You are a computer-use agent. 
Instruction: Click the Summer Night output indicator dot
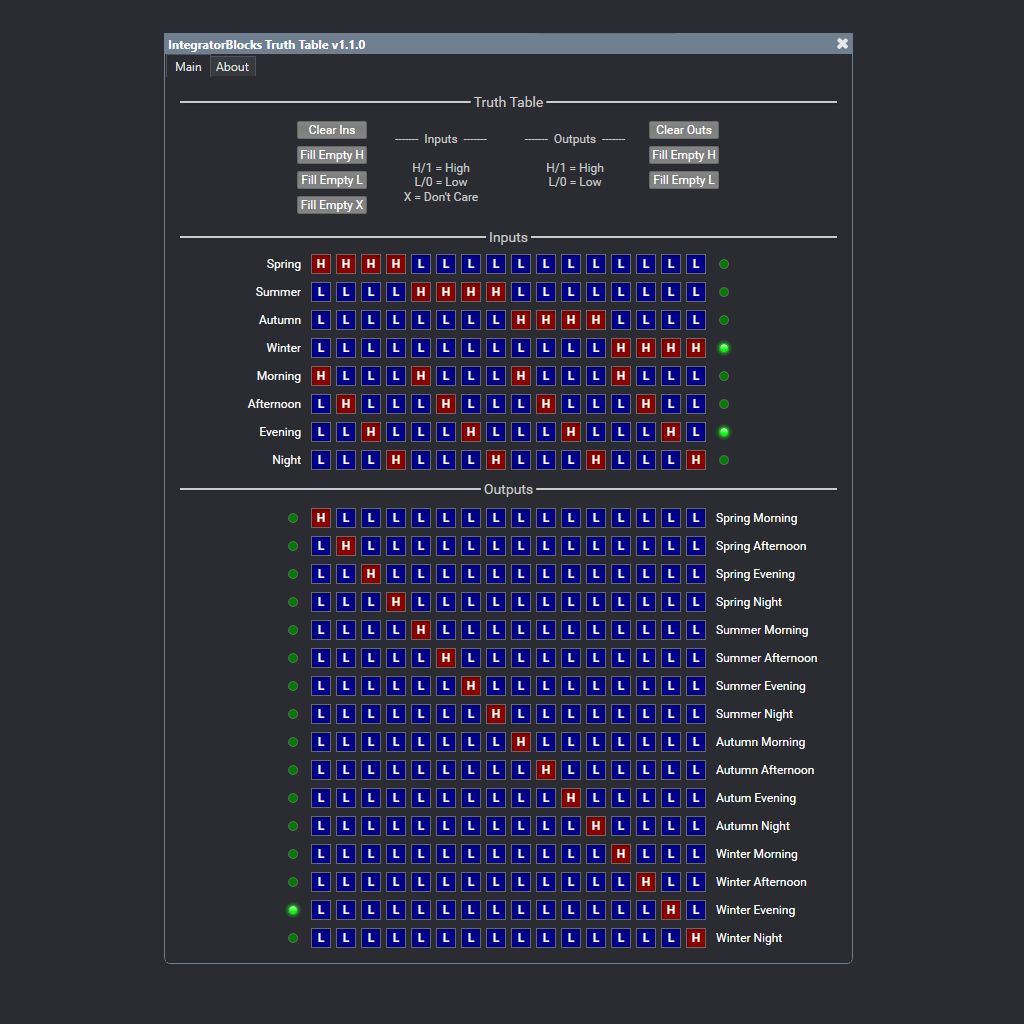292,714
